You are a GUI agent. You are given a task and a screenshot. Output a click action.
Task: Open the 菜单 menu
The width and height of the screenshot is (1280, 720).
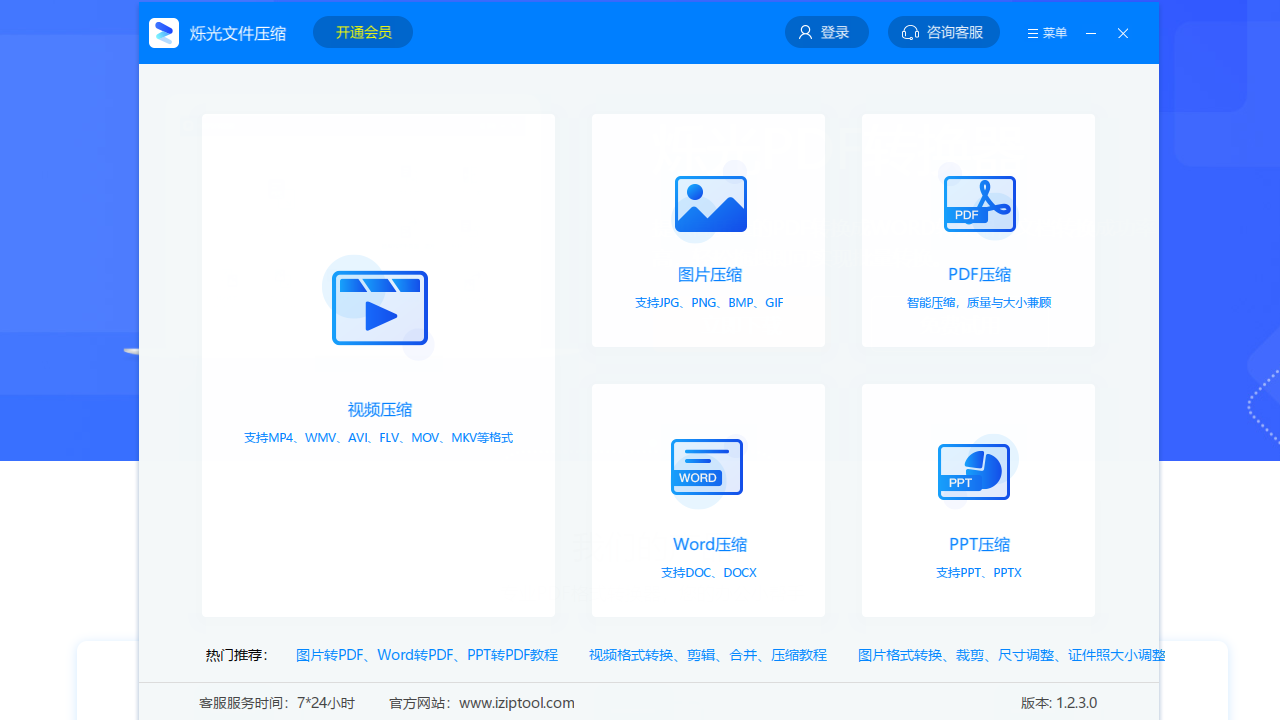click(x=1046, y=32)
